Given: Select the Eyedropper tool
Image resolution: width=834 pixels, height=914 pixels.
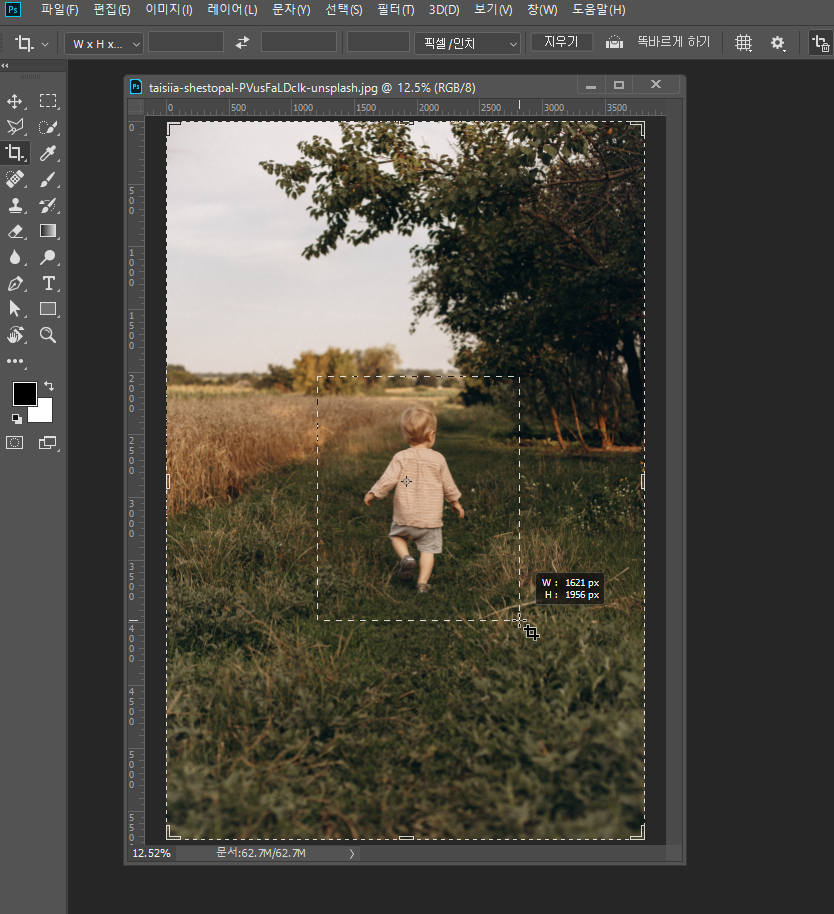Looking at the screenshot, I should 48,153.
